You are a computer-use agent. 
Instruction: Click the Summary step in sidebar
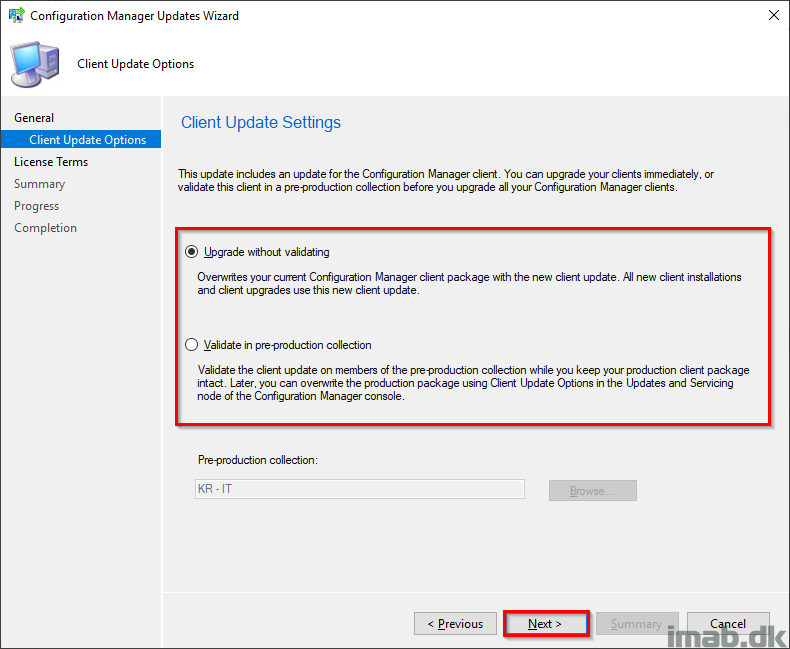point(39,184)
